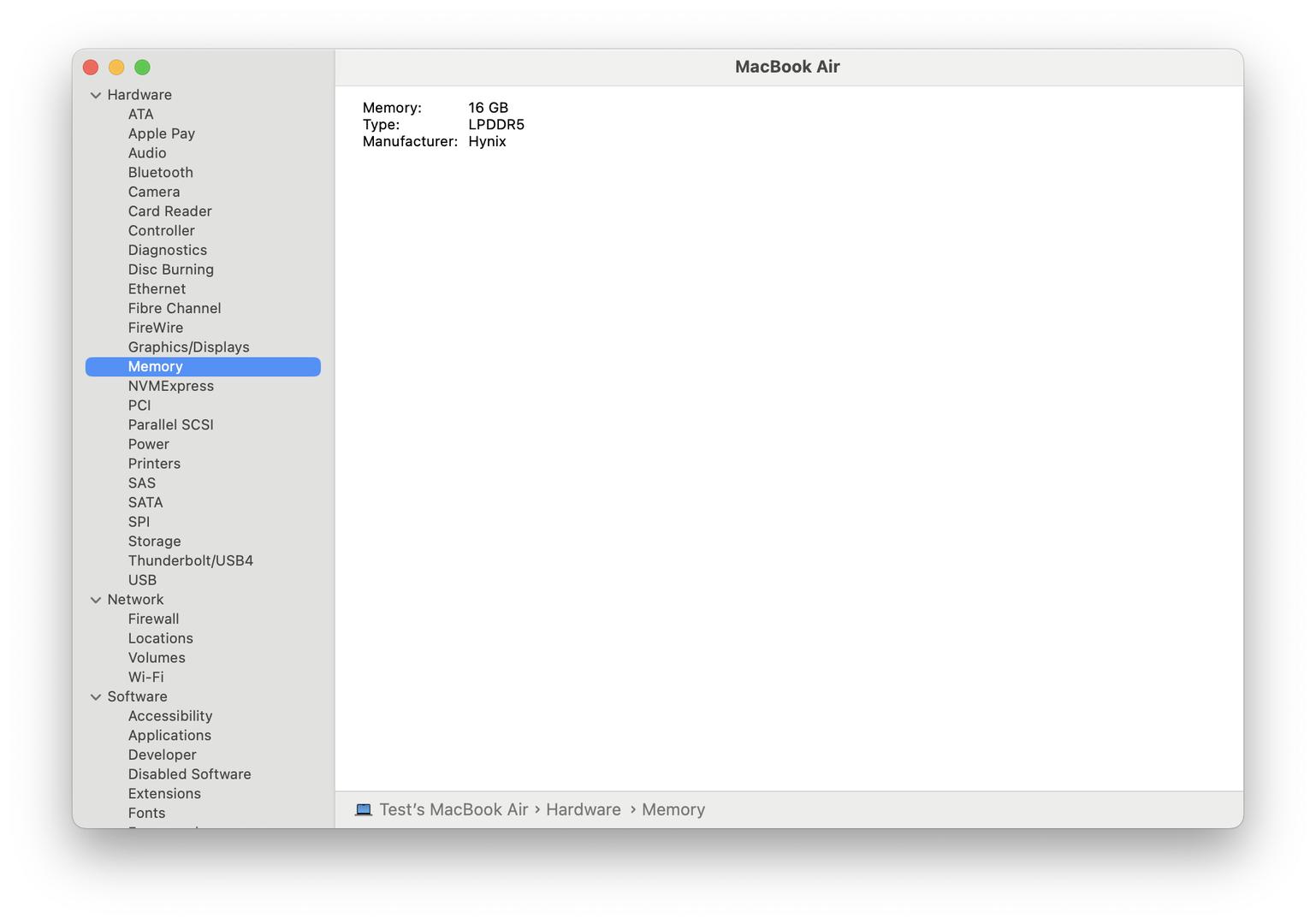Select the USB sidebar item
The image size is (1316, 924).
pyautogui.click(x=142, y=580)
